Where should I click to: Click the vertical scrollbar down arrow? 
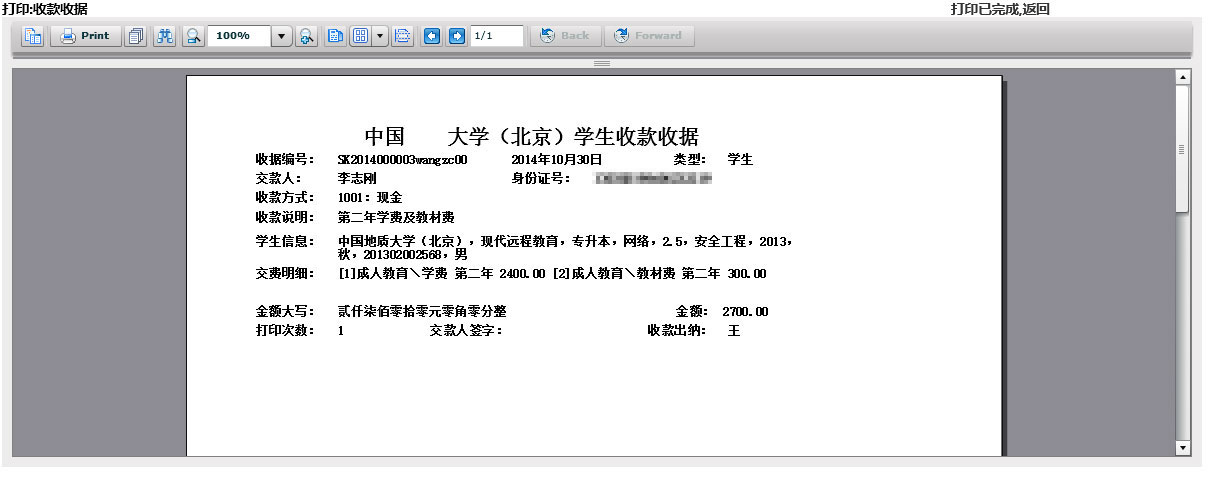(1183, 448)
